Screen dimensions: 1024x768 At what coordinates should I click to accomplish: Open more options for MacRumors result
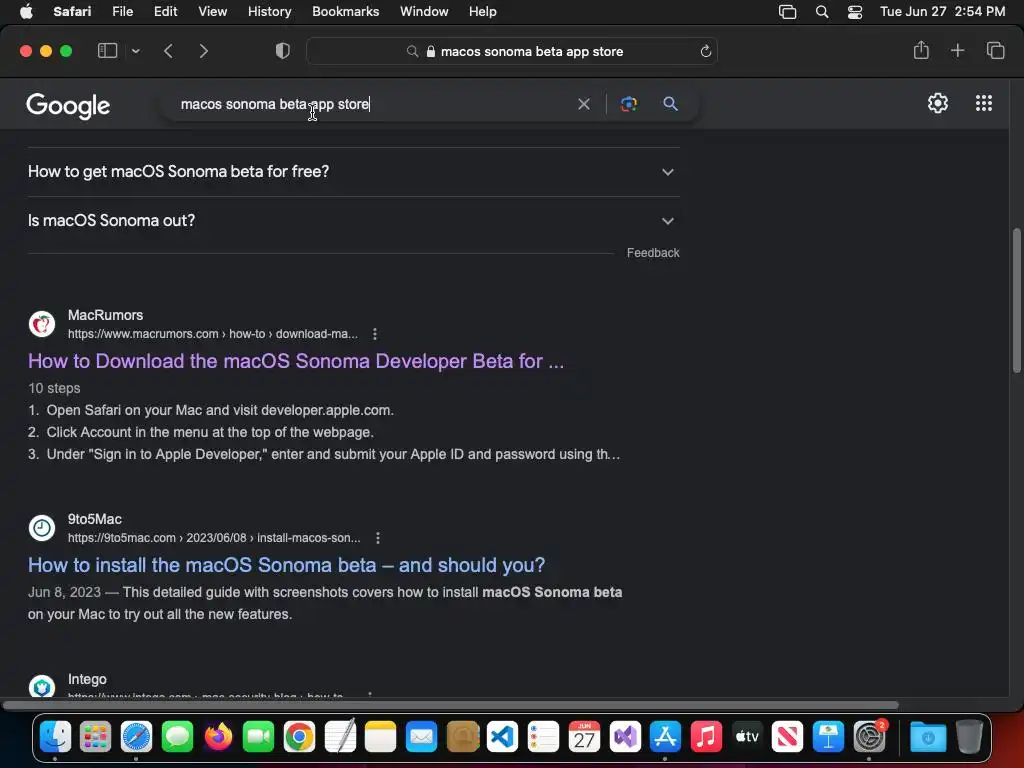click(x=375, y=334)
